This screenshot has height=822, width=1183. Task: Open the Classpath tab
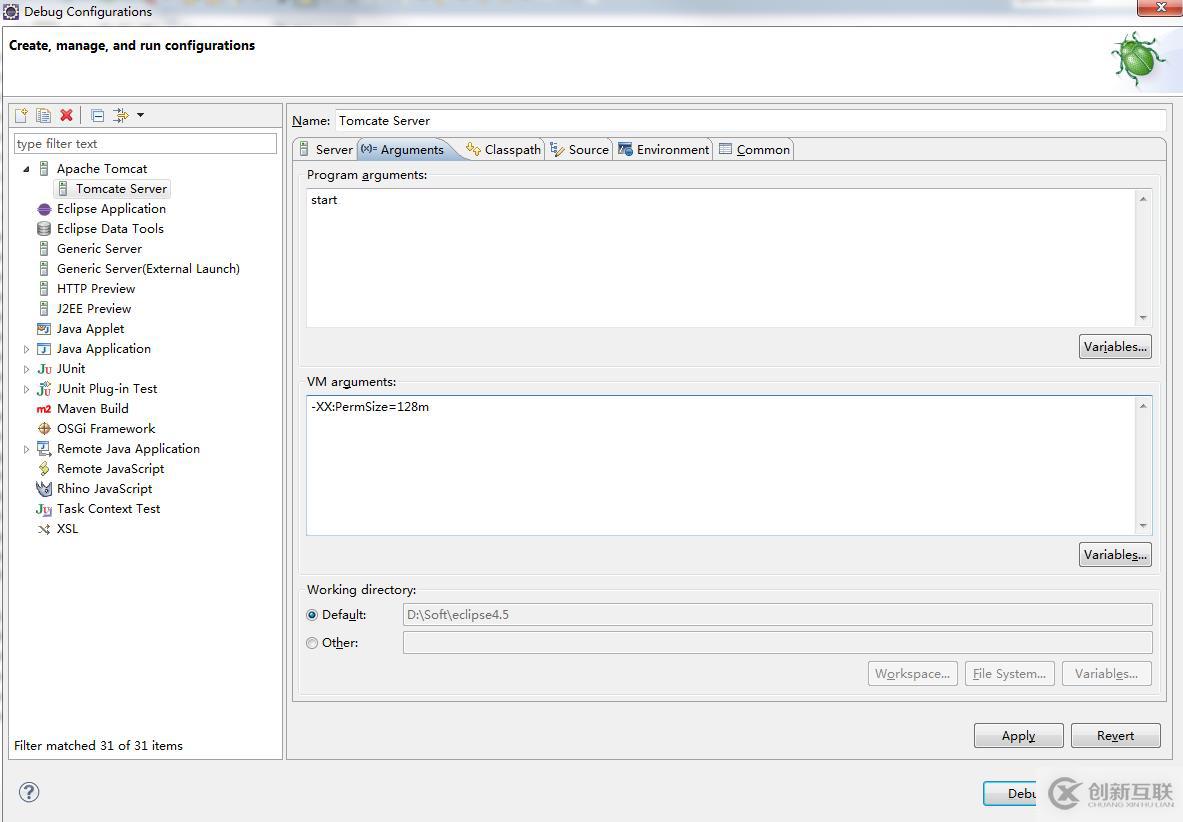pyautogui.click(x=503, y=149)
